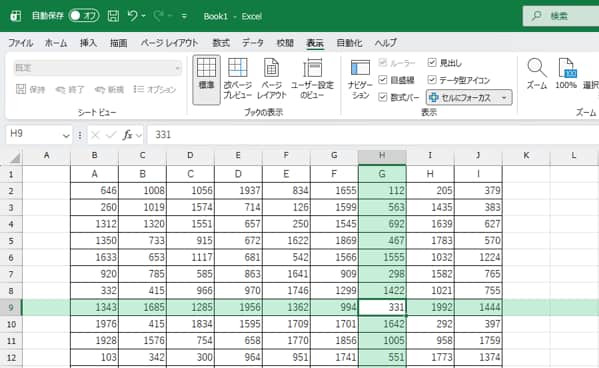This screenshot has width=599, height=368.
Task: Click the Name Box showing H9
Action: tap(34, 134)
